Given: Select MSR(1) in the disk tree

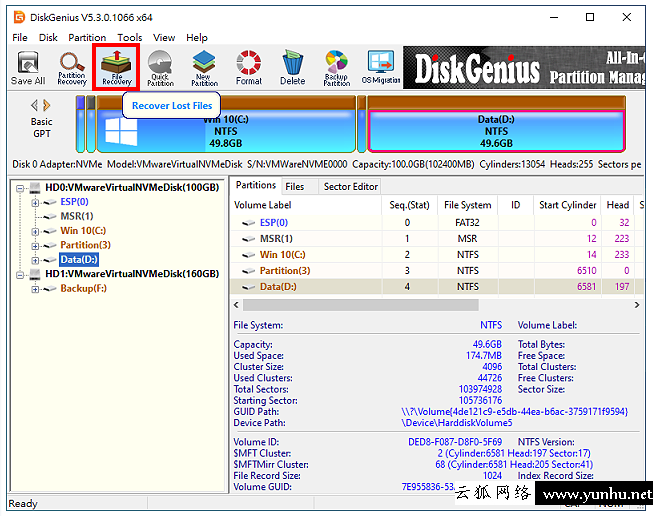Looking at the screenshot, I should [x=77, y=216].
